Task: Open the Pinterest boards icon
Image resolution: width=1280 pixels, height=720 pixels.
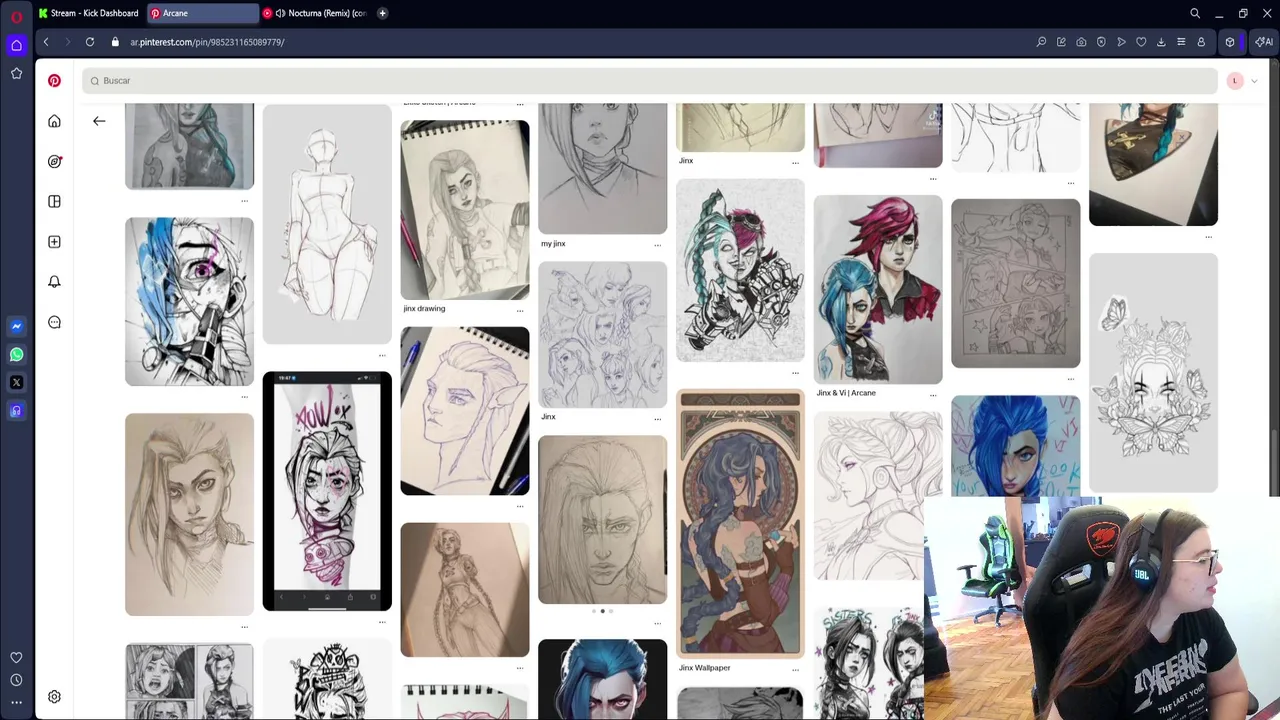Action: pos(54,201)
